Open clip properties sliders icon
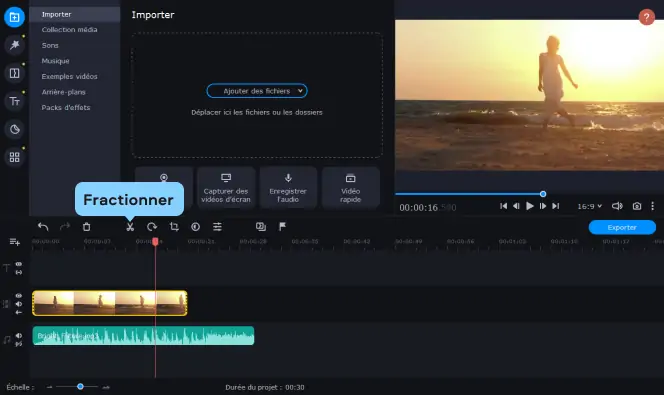The height and width of the screenshot is (395, 664). coord(217,227)
